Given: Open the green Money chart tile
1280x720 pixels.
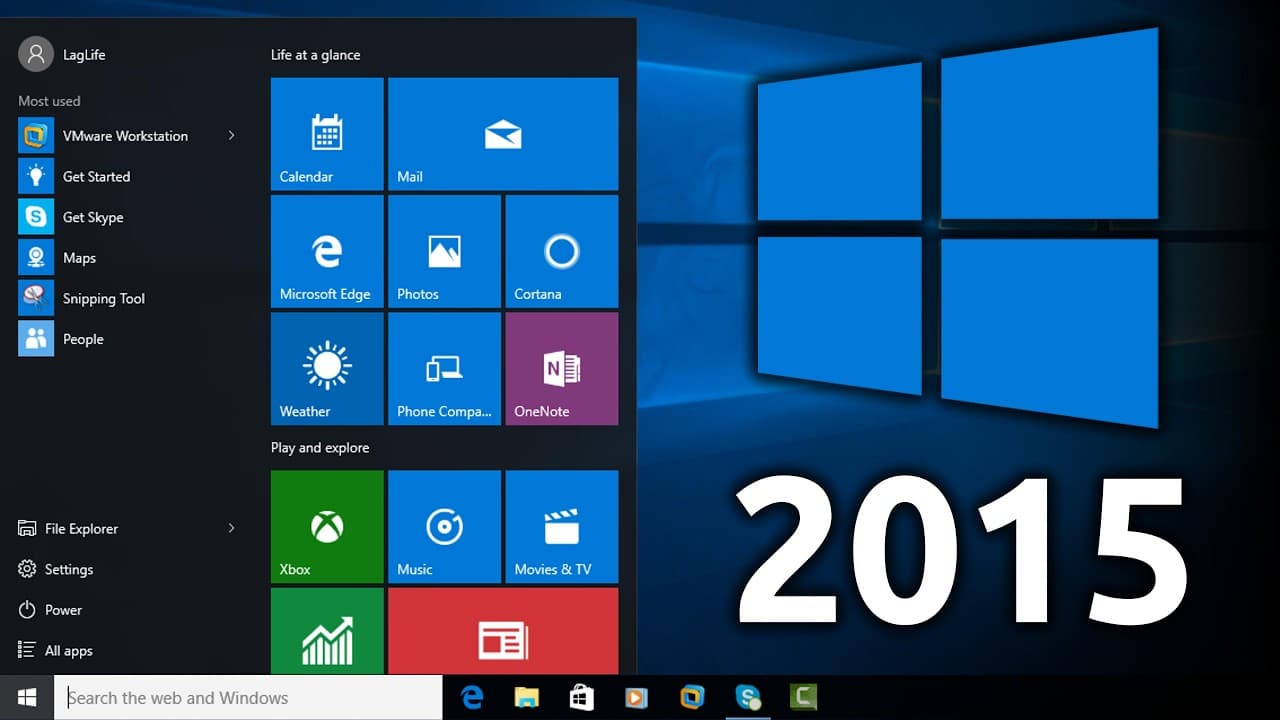Looking at the screenshot, I should point(327,631).
